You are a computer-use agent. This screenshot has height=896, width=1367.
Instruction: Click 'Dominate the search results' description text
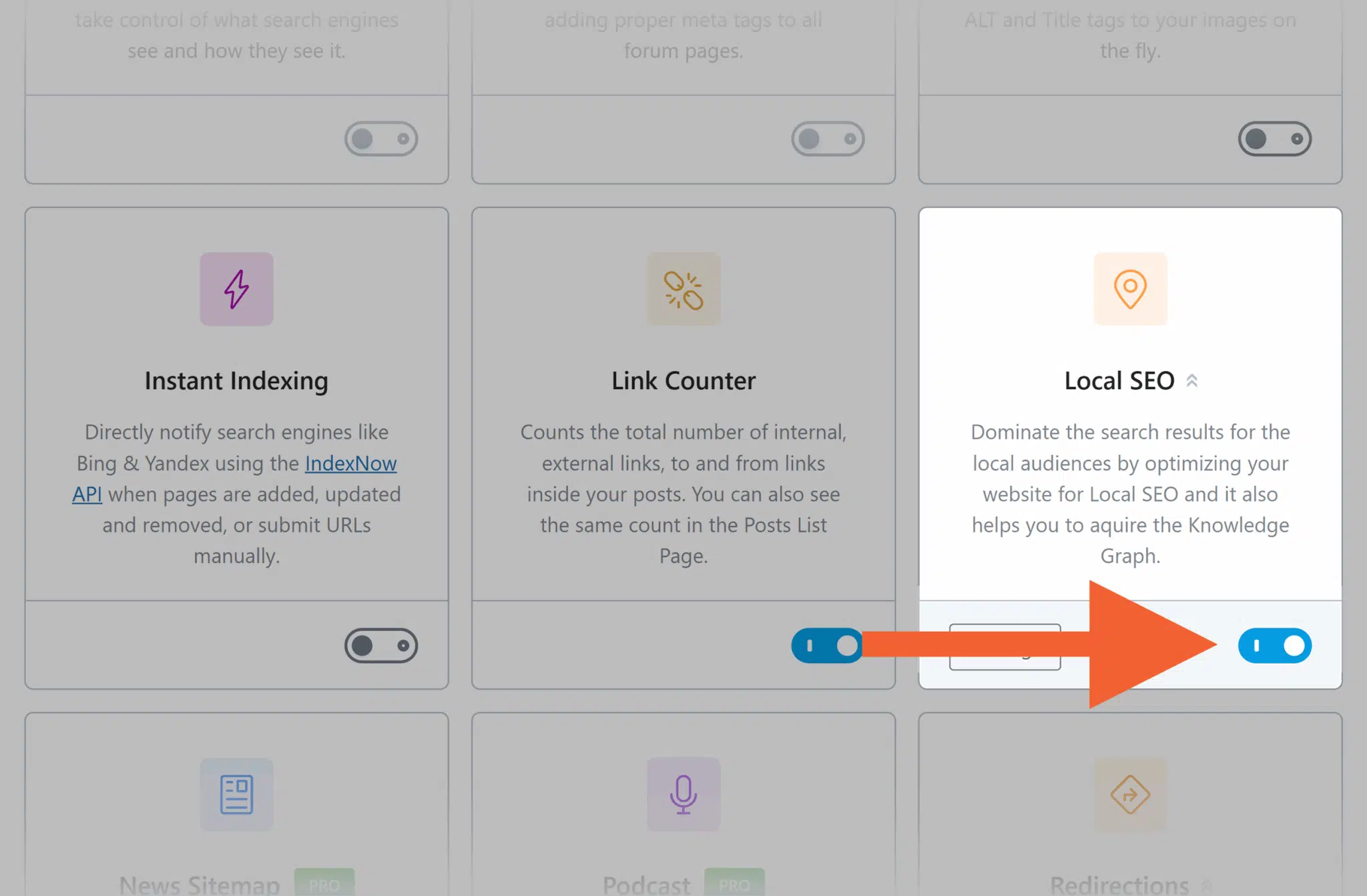click(1130, 494)
